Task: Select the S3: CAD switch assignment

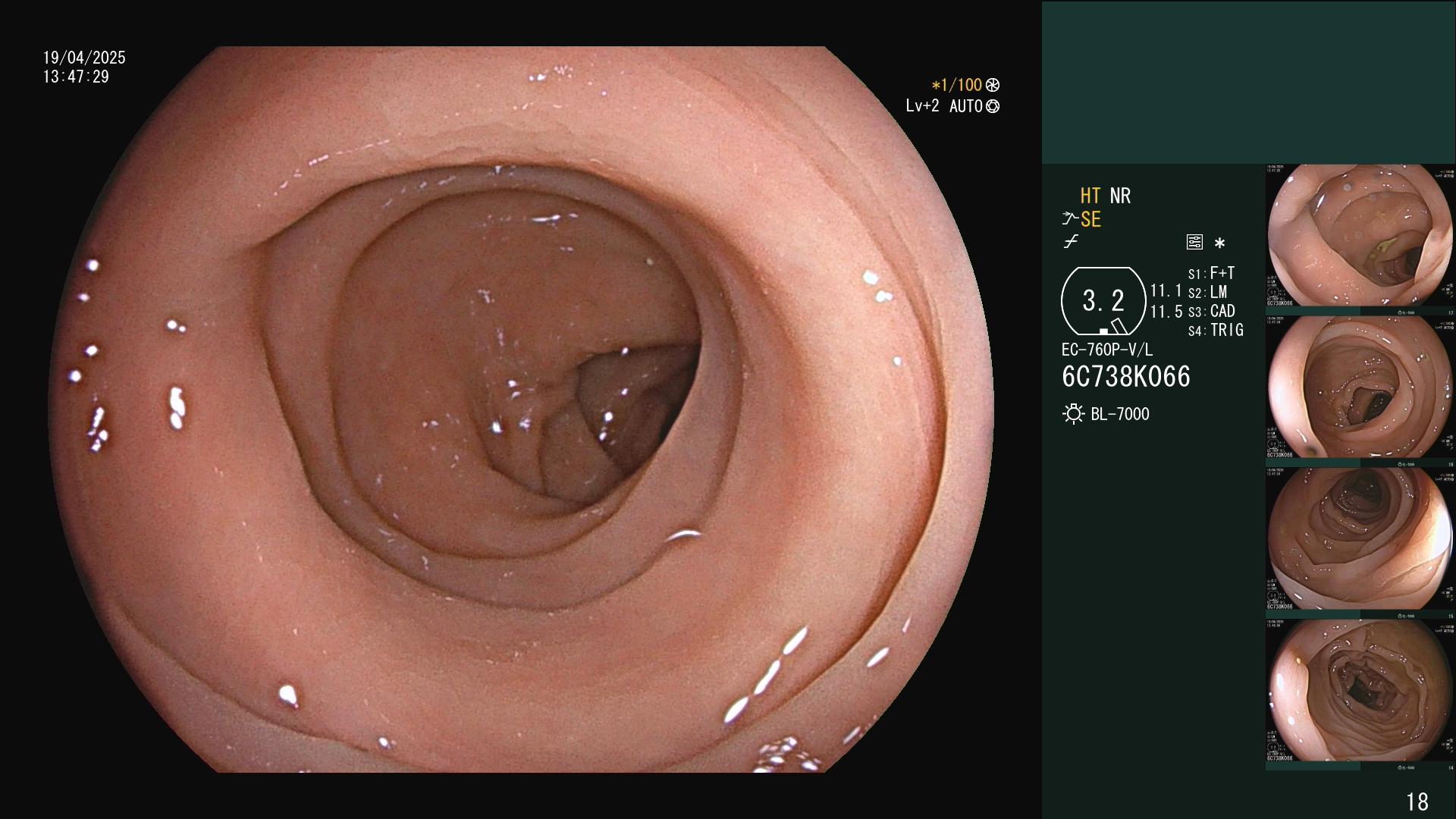Action: coord(1211,311)
